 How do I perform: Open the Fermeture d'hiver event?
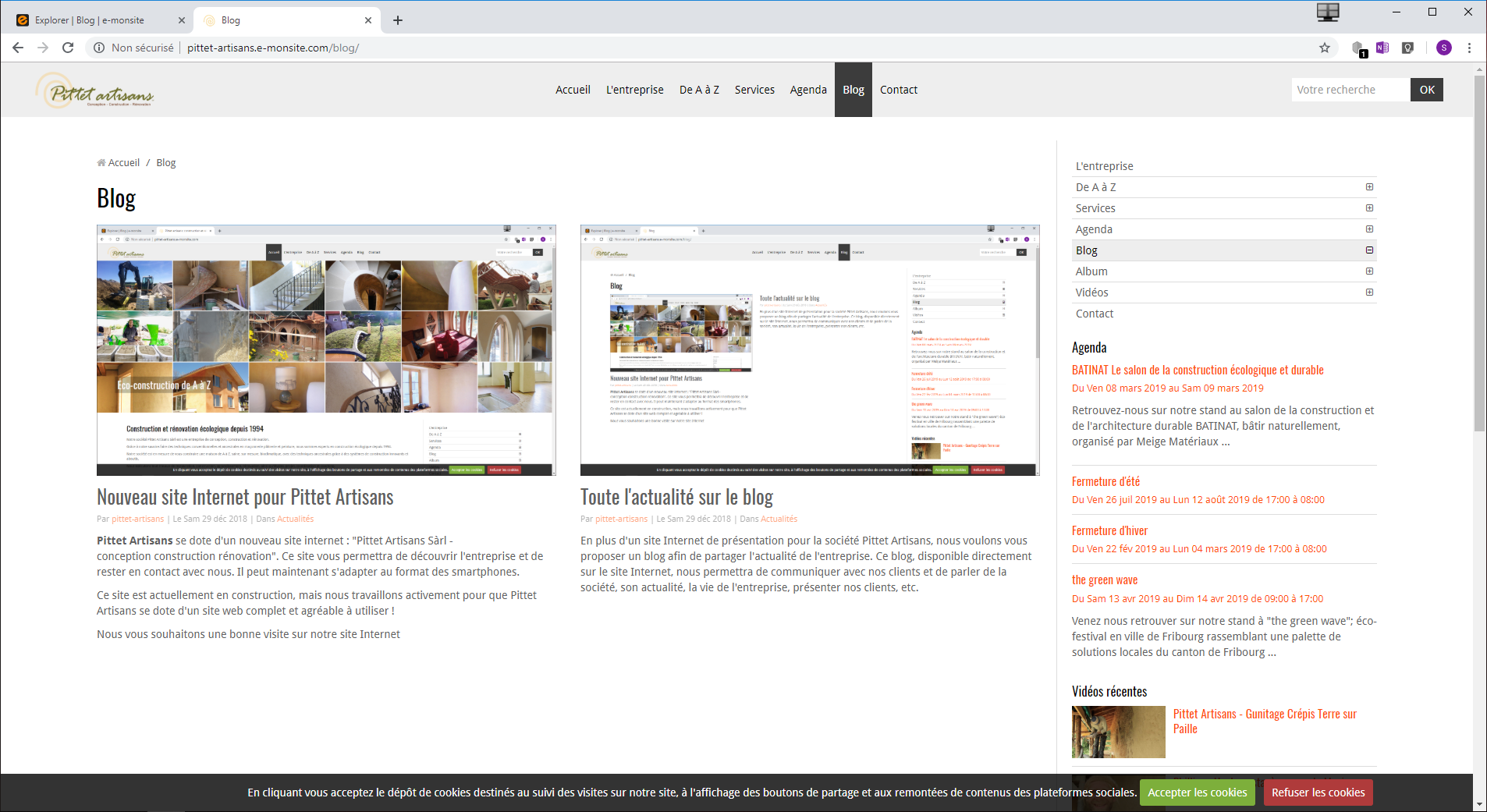1109,531
